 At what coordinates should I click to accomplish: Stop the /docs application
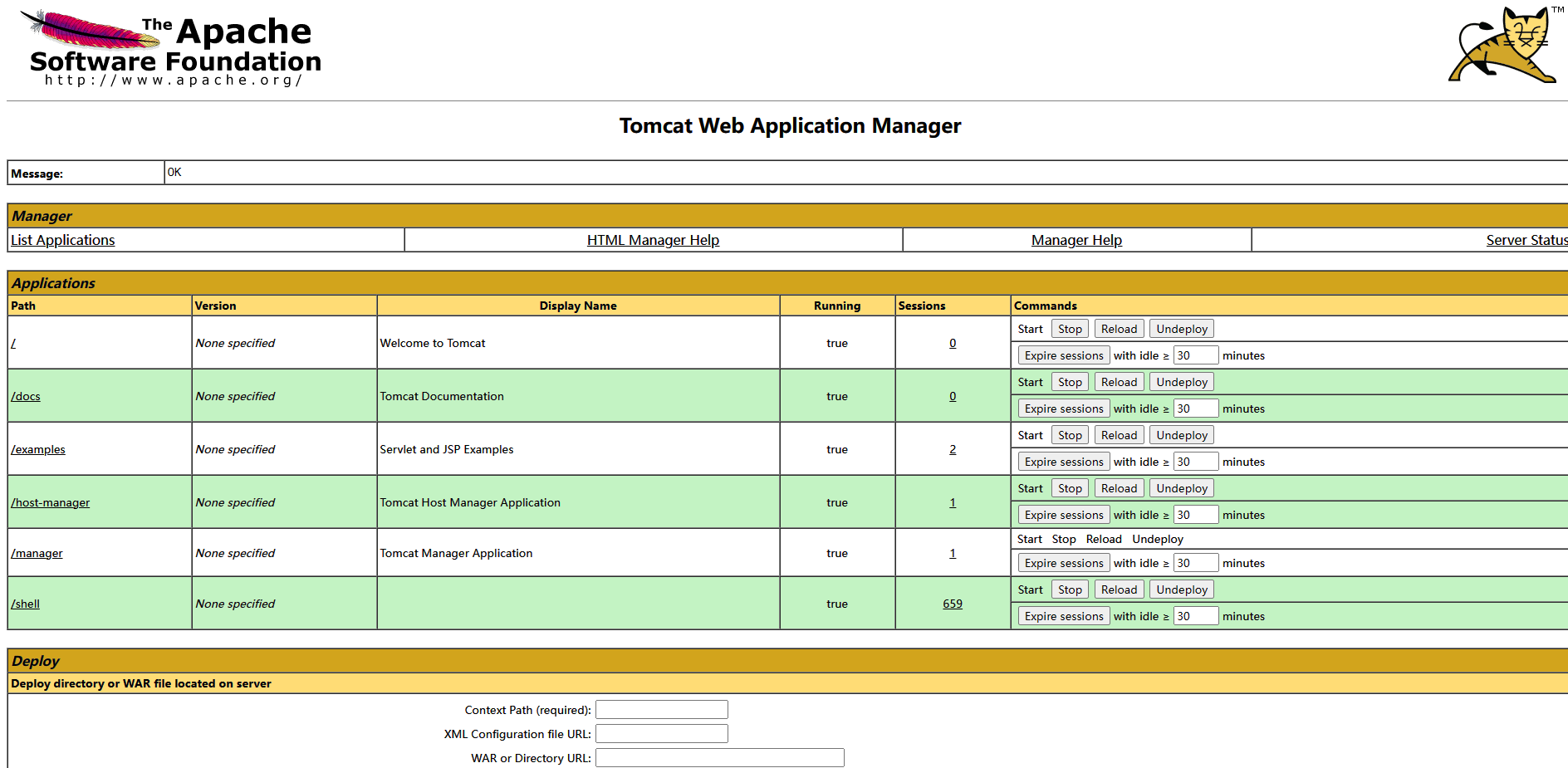1070,382
